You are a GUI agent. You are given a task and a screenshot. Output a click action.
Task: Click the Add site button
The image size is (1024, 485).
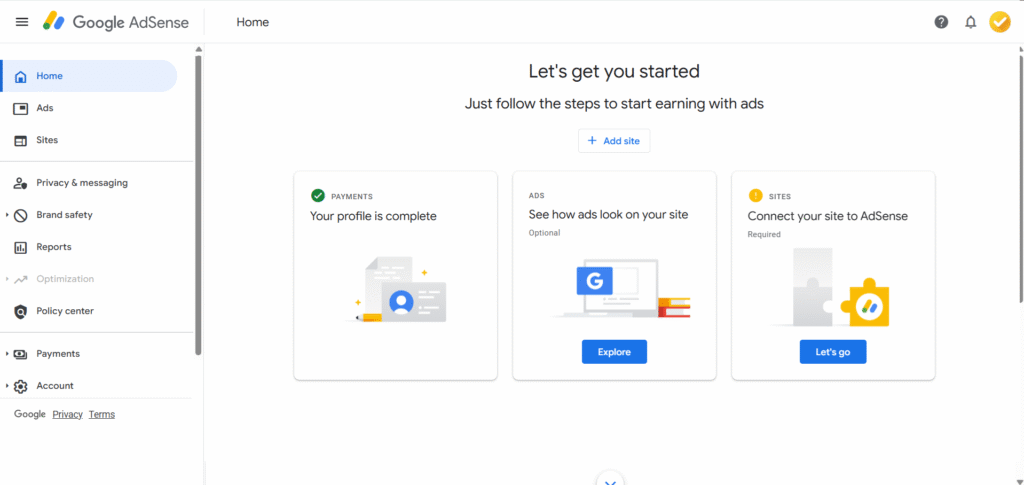click(x=614, y=141)
